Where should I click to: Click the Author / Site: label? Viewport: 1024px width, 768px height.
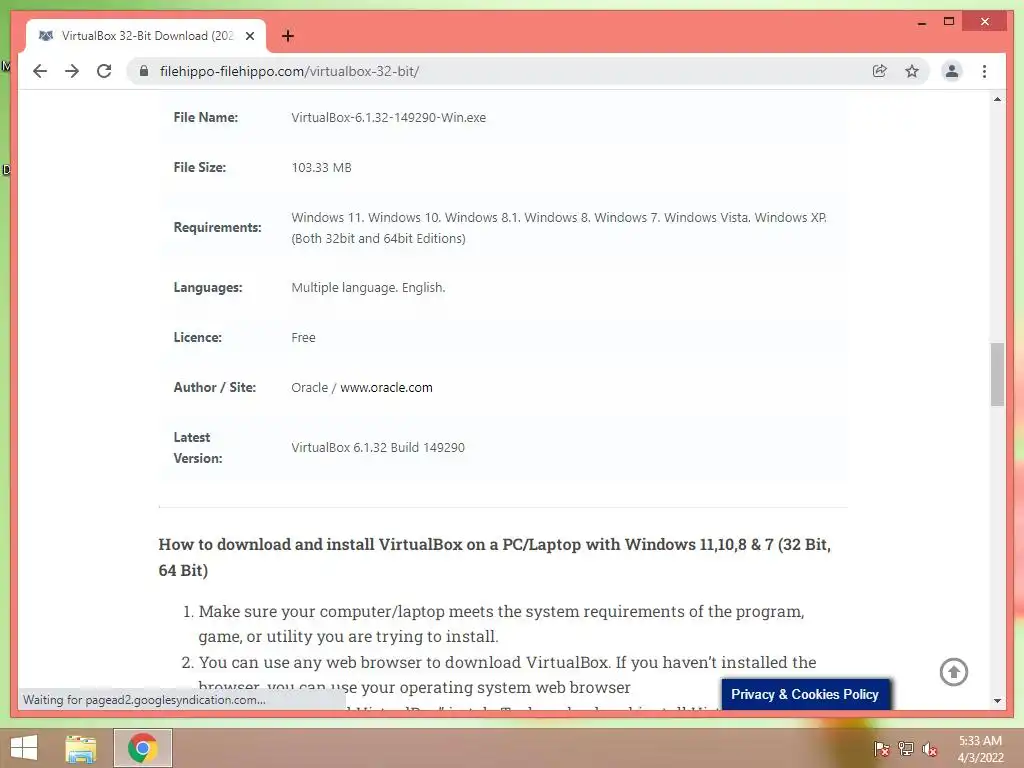pyautogui.click(x=215, y=387)
